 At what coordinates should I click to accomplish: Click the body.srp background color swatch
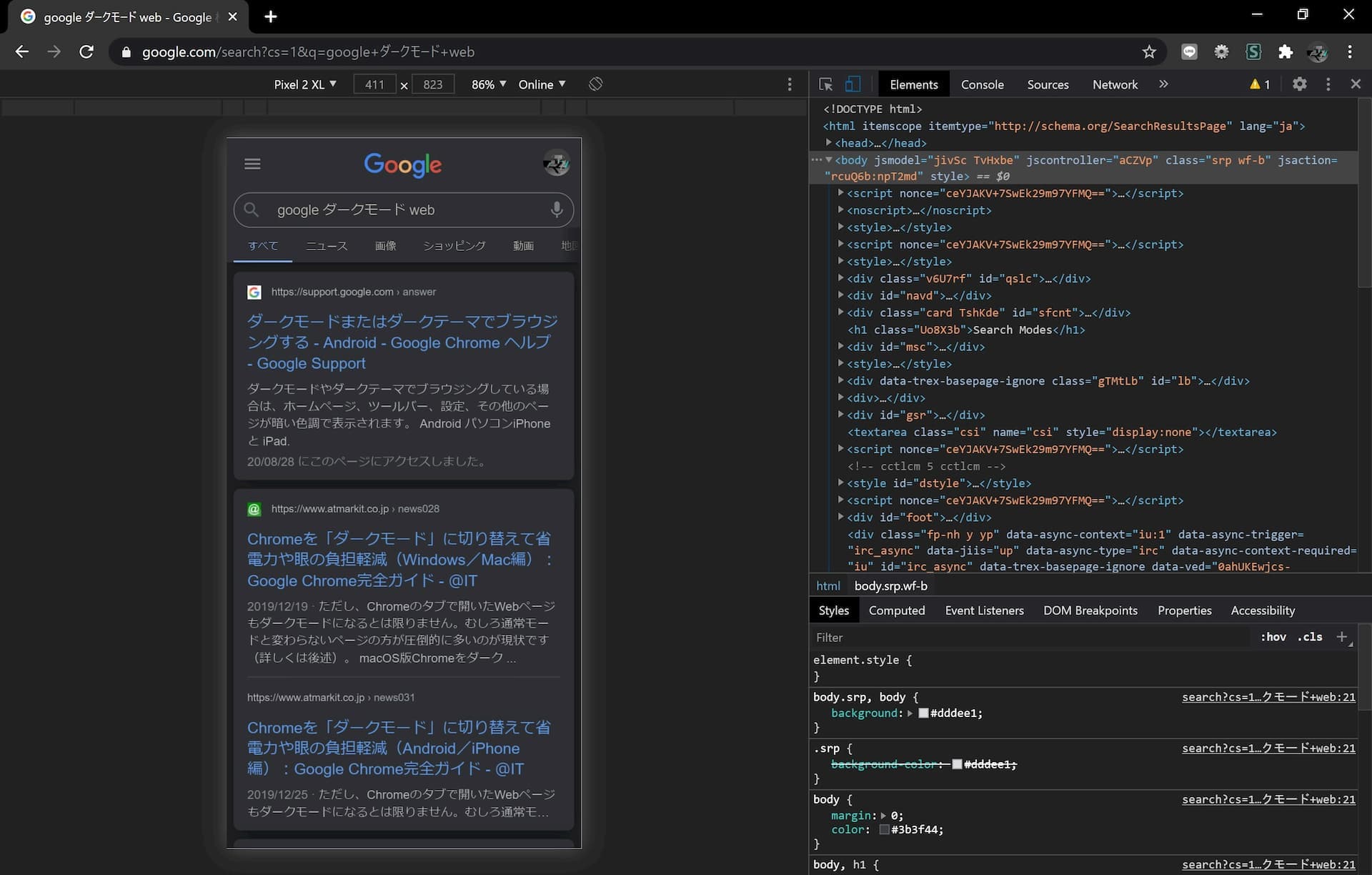click(x=923, y=713)
